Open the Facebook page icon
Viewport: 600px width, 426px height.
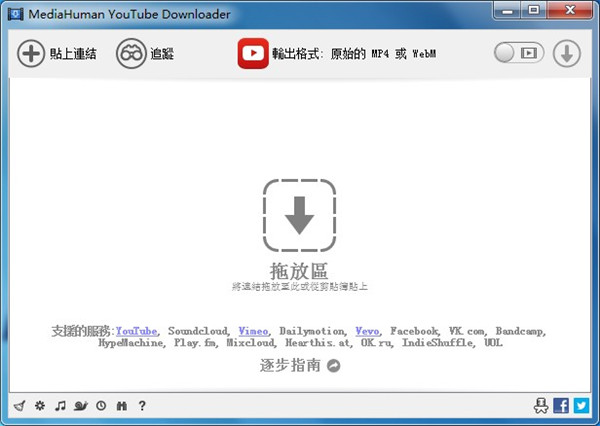click(x=561, y=406)
